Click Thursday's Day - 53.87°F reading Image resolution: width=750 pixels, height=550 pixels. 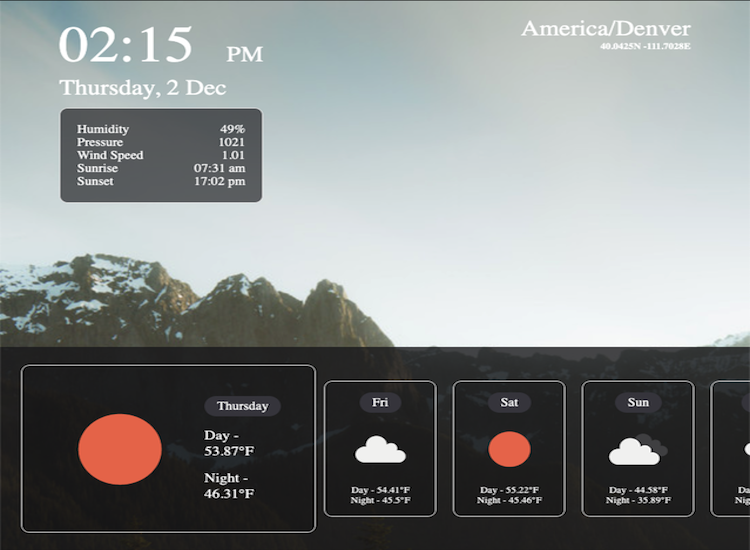point(229,443)
